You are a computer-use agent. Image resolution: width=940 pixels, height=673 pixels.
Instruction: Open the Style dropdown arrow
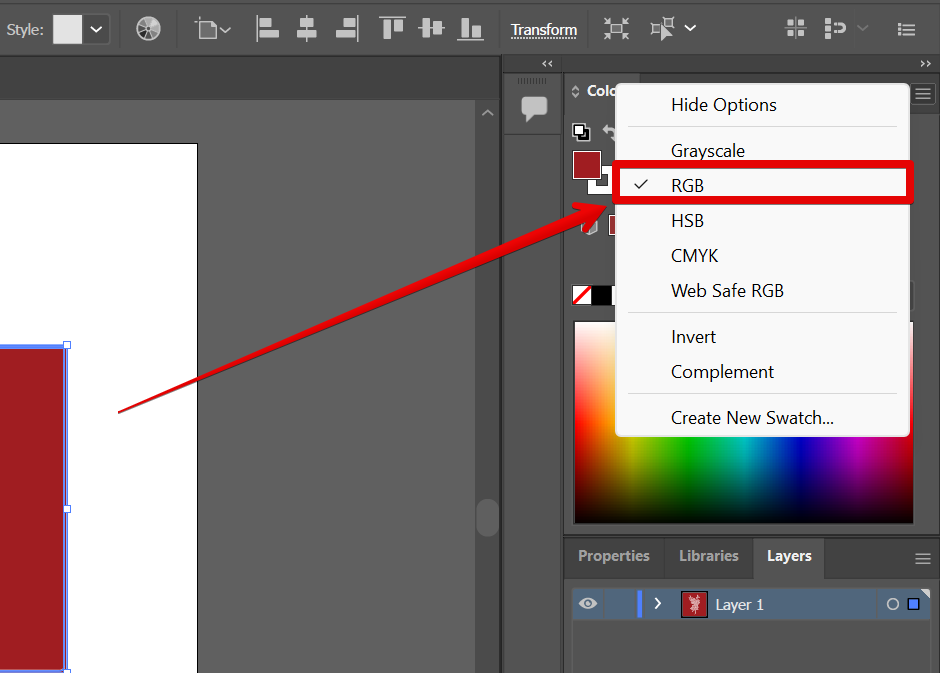coord(96,29)
